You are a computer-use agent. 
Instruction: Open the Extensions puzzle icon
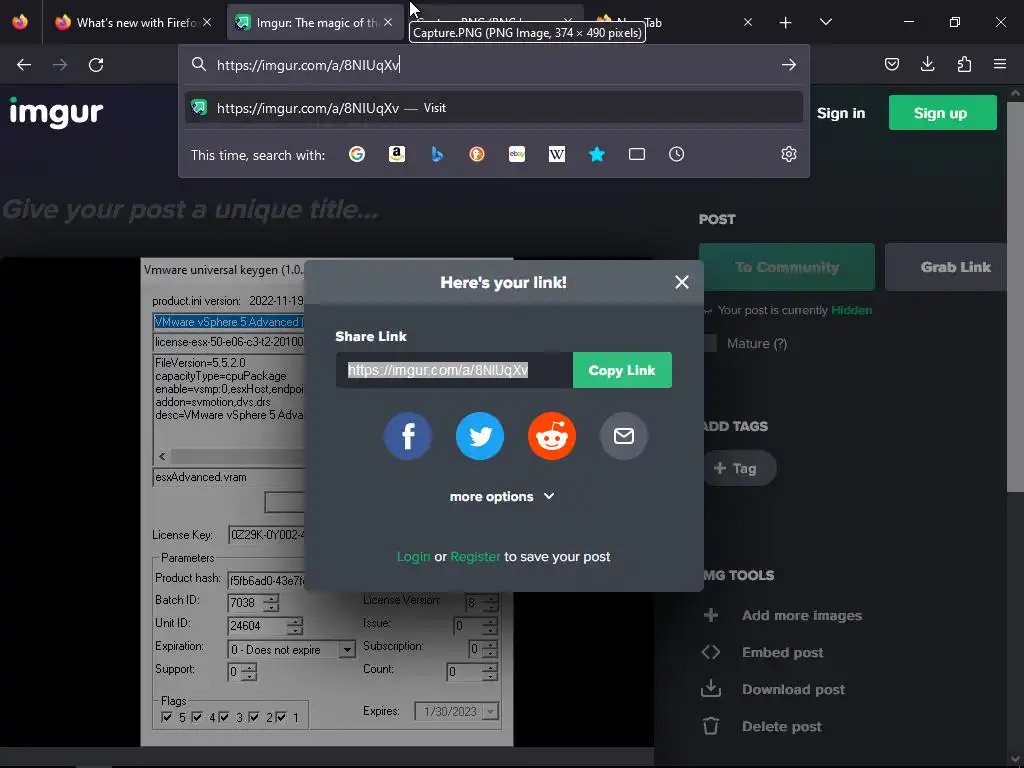[x=964, y=64]
